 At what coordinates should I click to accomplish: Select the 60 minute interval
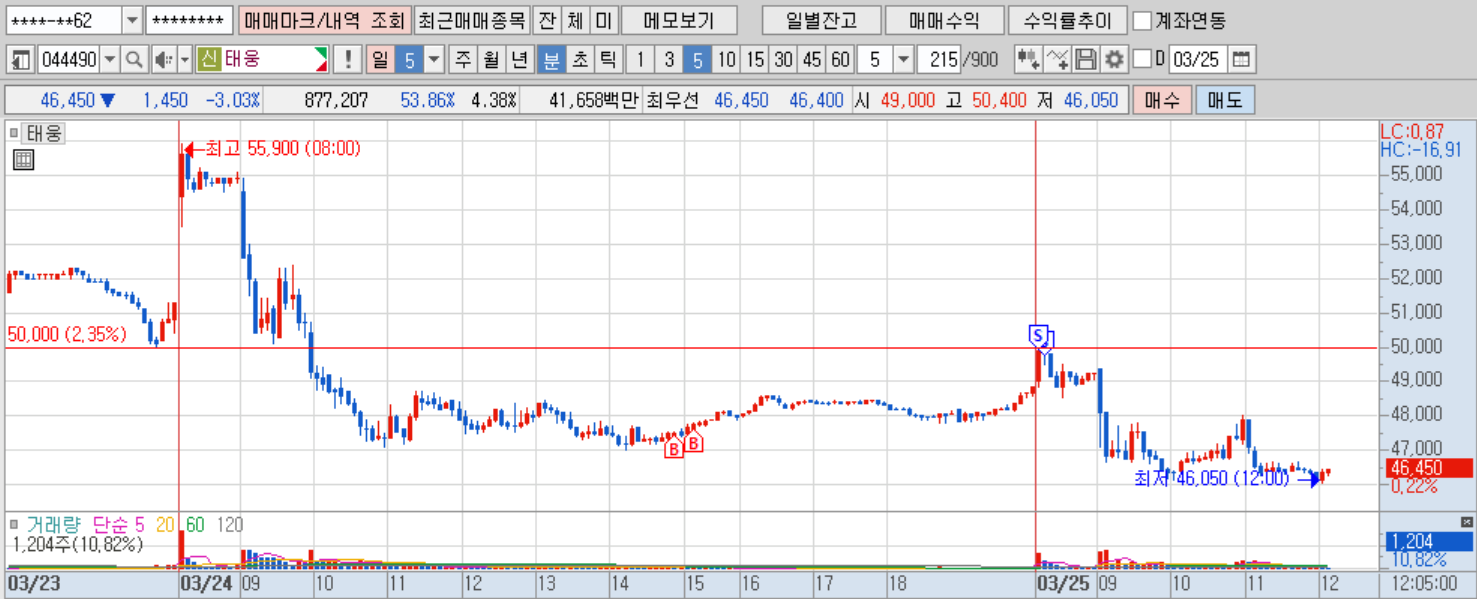click(841, 60)
